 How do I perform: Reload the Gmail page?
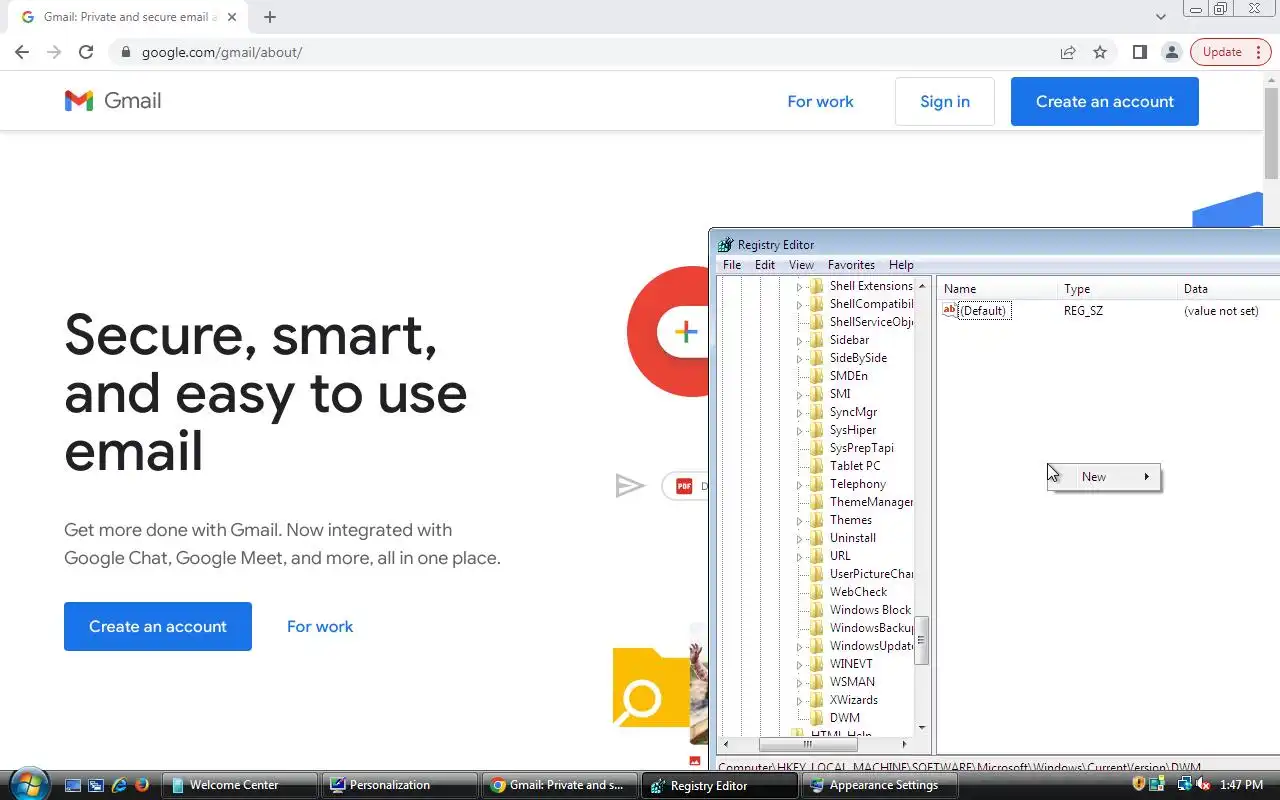(86, 52)
